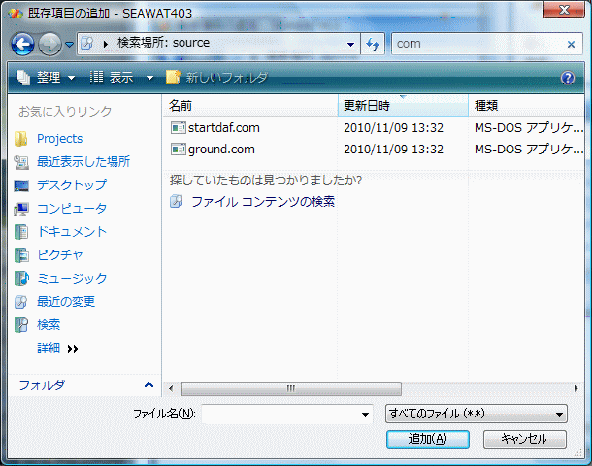Screen dimensions: 592x466
Task: Open Projects favorite link
Action: click(x=60, y=139)
